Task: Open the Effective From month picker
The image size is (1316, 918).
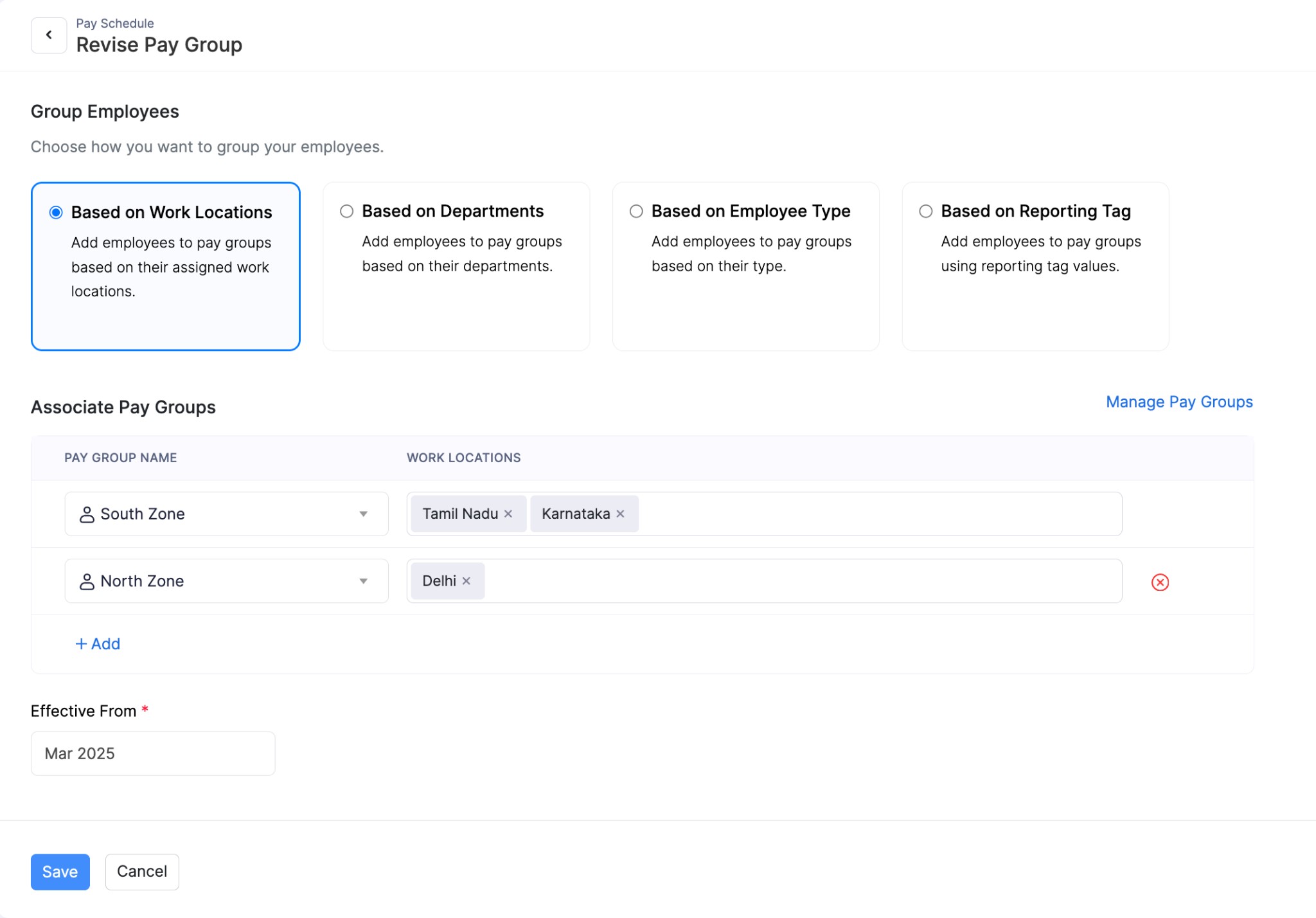Action: pos(153,753)
